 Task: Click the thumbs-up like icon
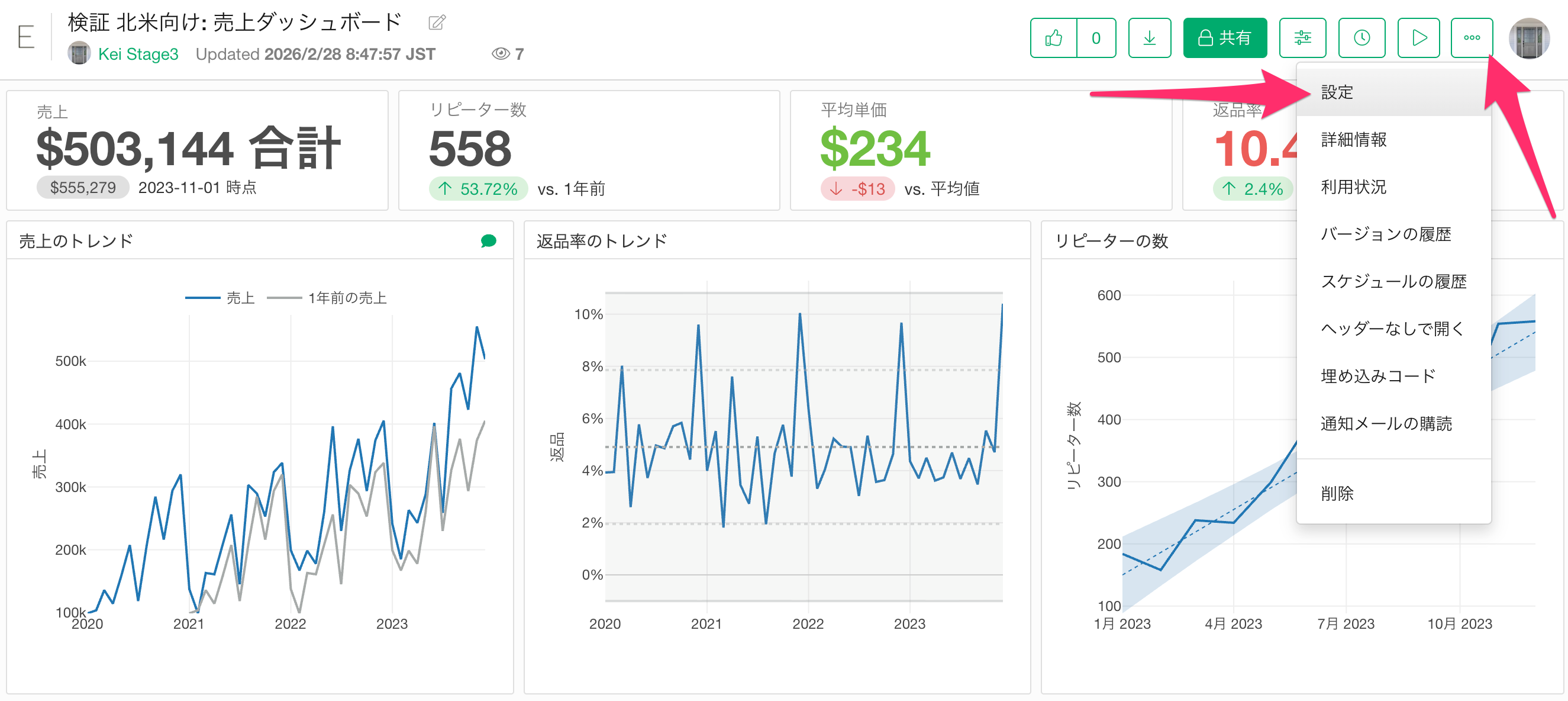(1053, 38)
